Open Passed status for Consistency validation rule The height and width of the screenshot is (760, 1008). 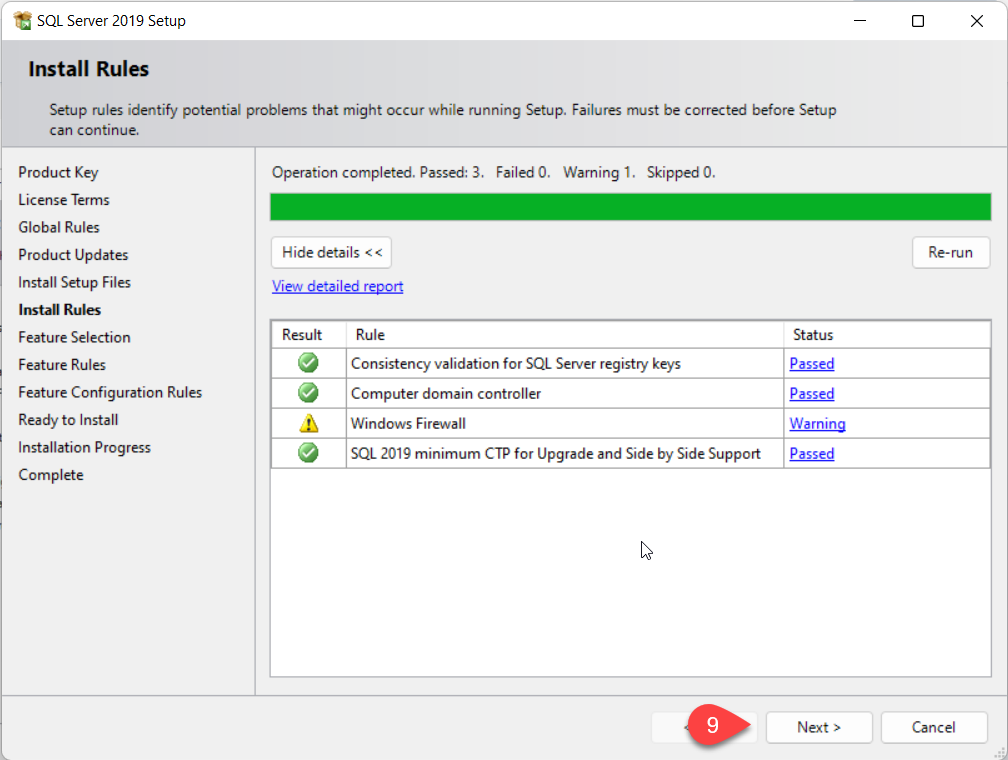[x=812, y=363]
